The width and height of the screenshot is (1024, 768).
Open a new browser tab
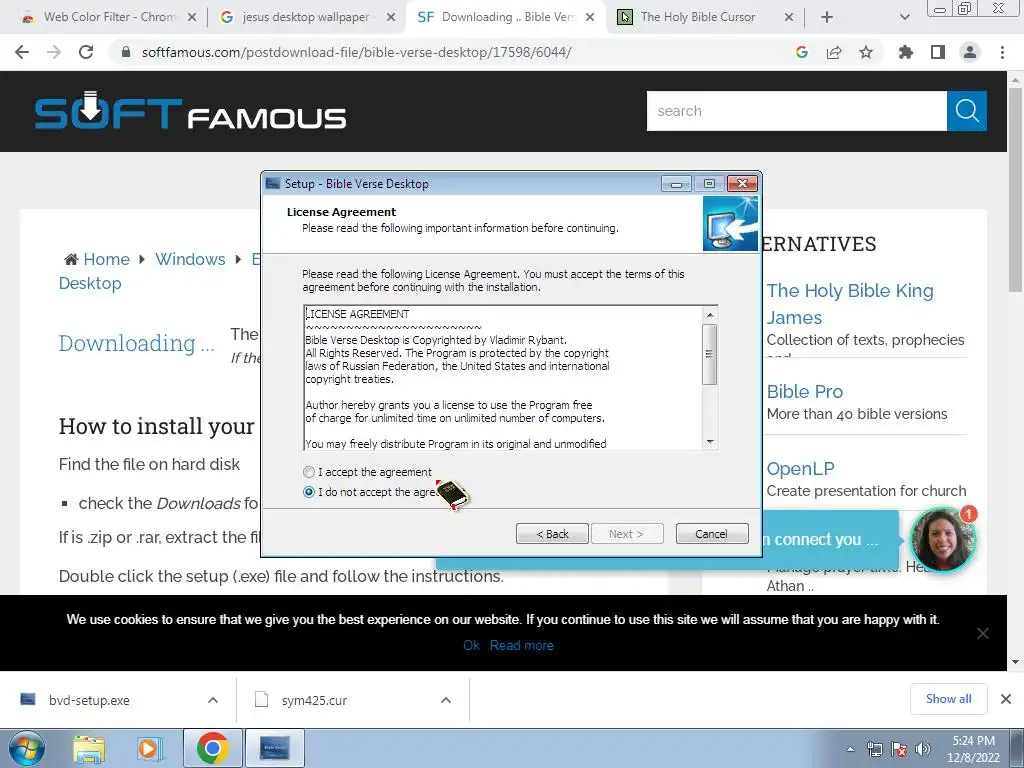tap(827, 17)
